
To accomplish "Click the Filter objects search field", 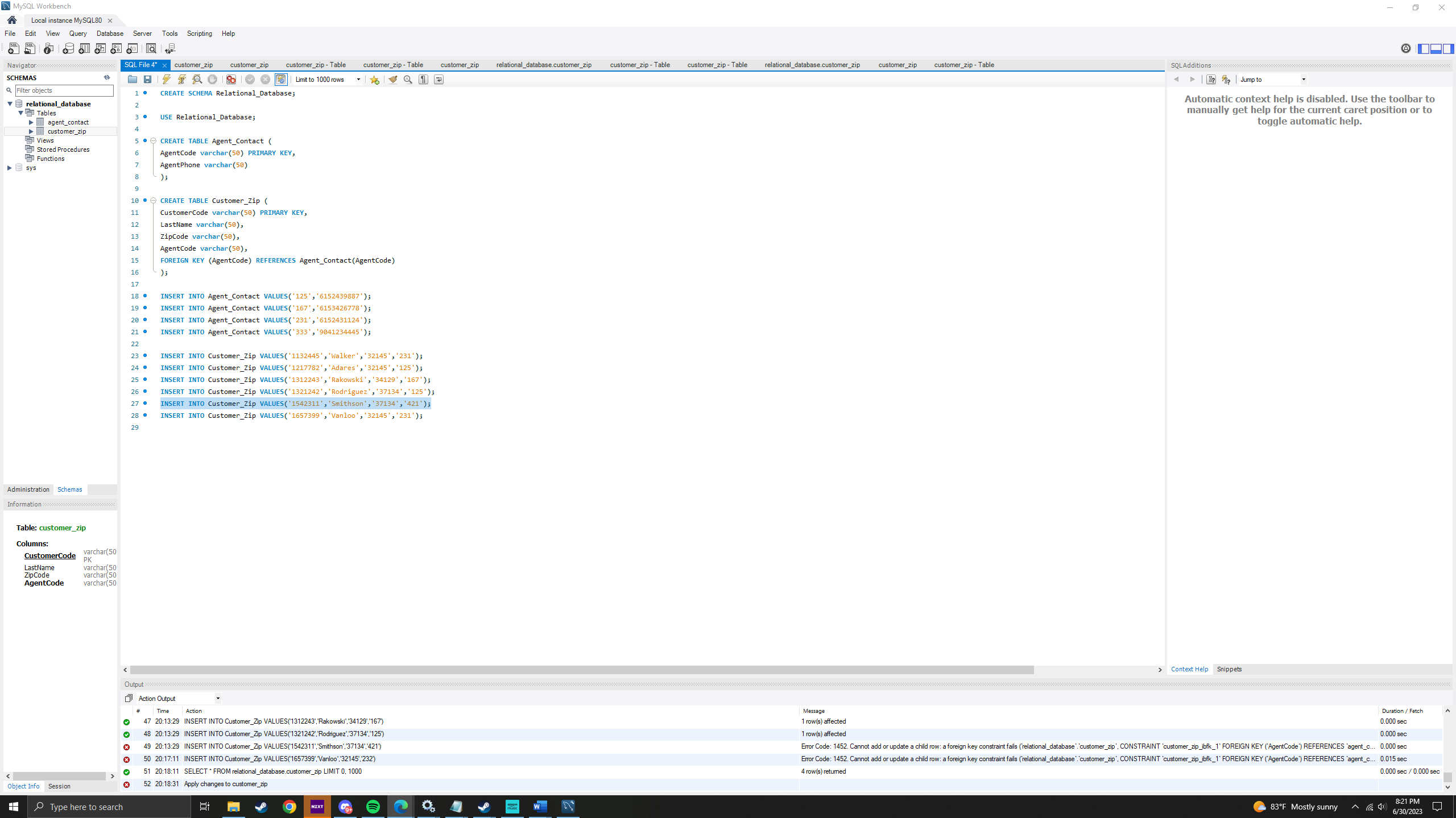I will coord(64,90).
